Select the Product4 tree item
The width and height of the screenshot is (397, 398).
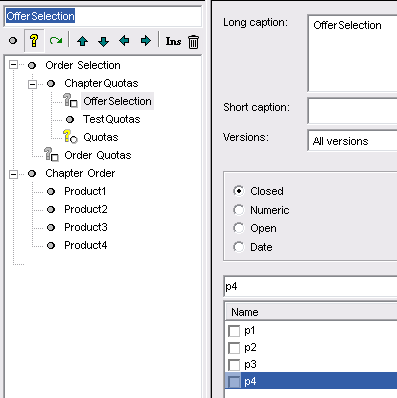click(x=86, y=245)
